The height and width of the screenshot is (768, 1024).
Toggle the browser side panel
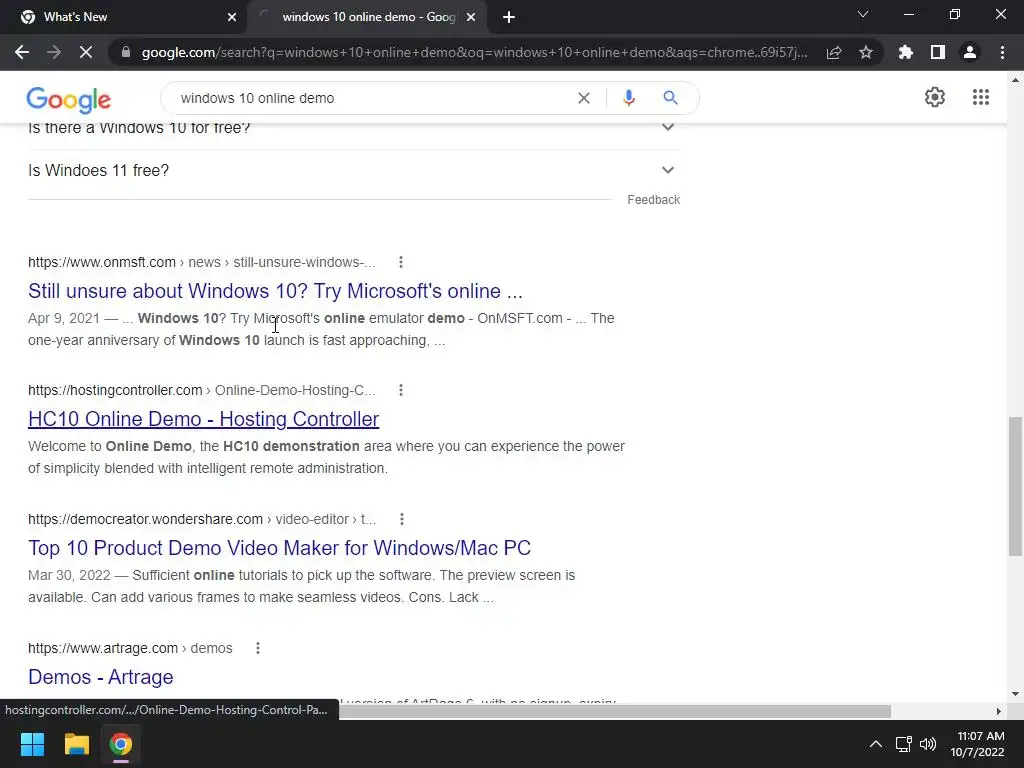tap(938, 52)
